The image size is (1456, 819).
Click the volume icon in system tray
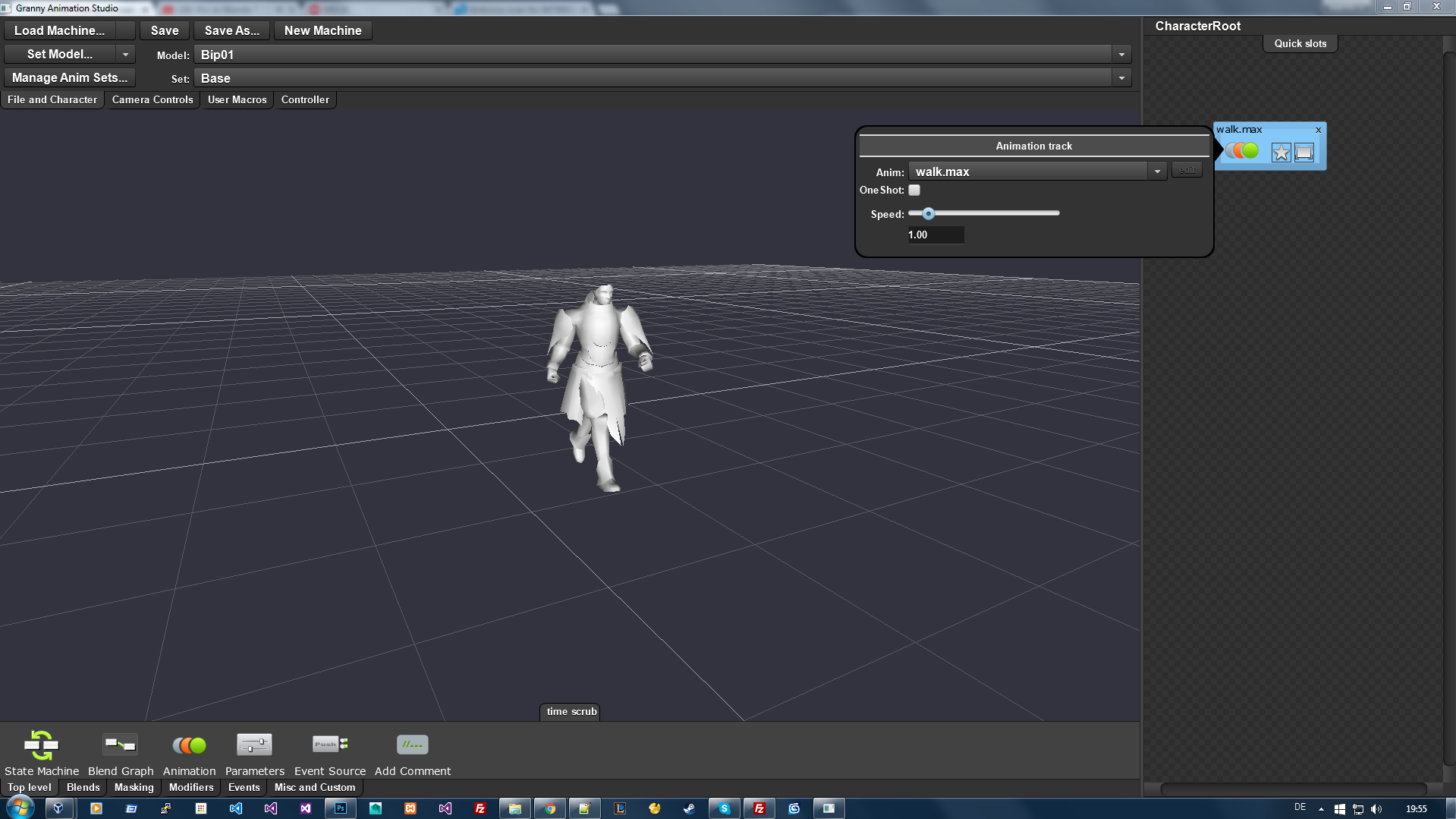point(1376,809)
